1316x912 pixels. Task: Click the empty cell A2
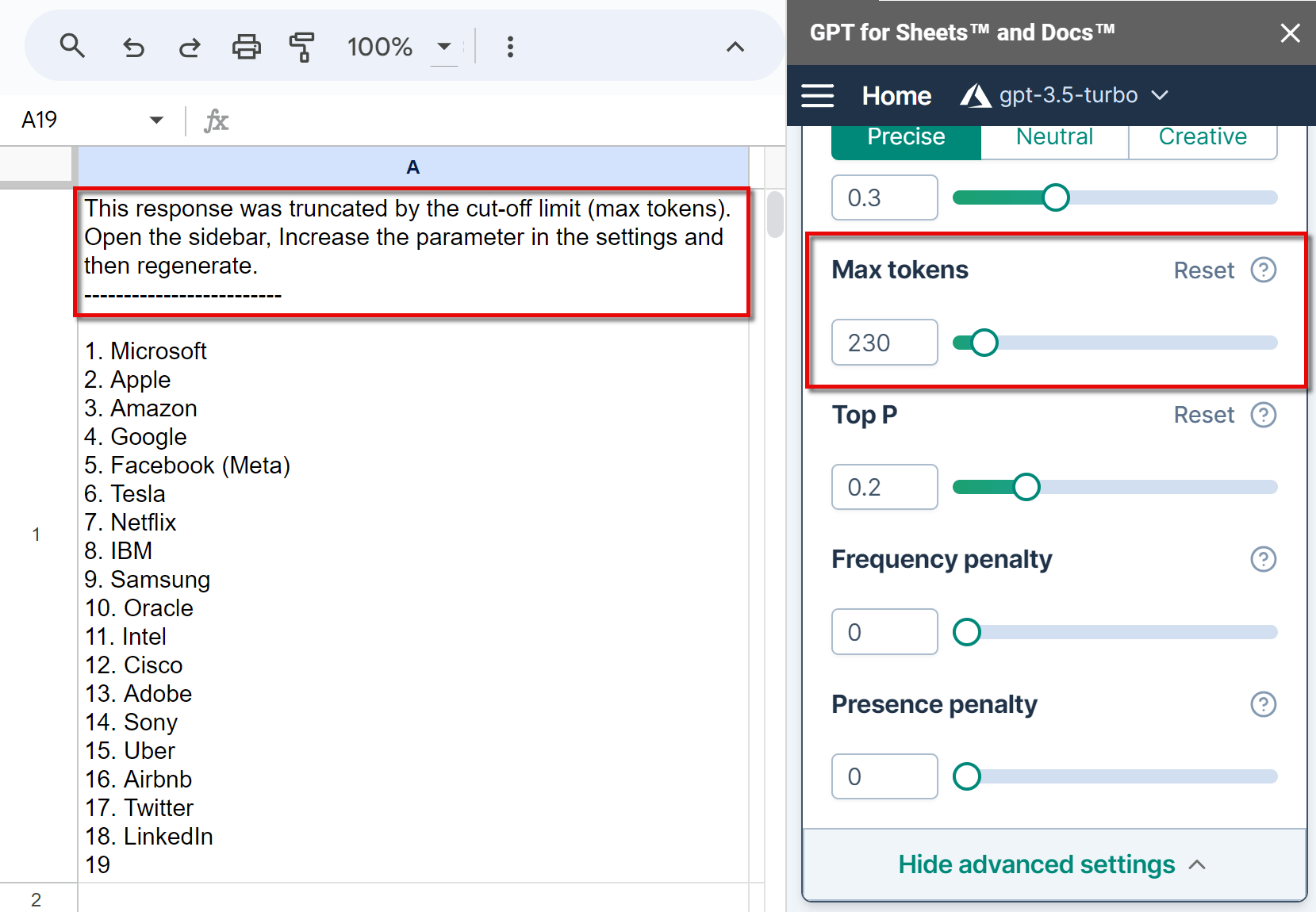(413, 899)
